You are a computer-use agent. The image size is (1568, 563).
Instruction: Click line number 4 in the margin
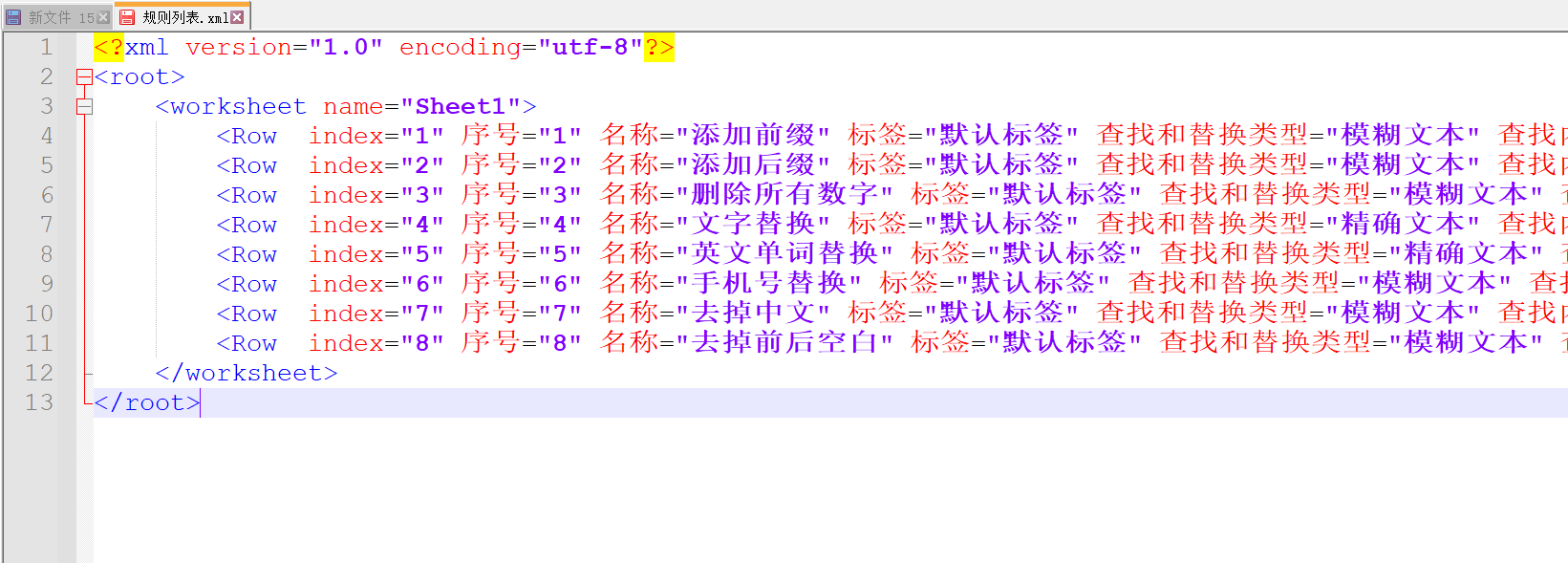point(46,136)
